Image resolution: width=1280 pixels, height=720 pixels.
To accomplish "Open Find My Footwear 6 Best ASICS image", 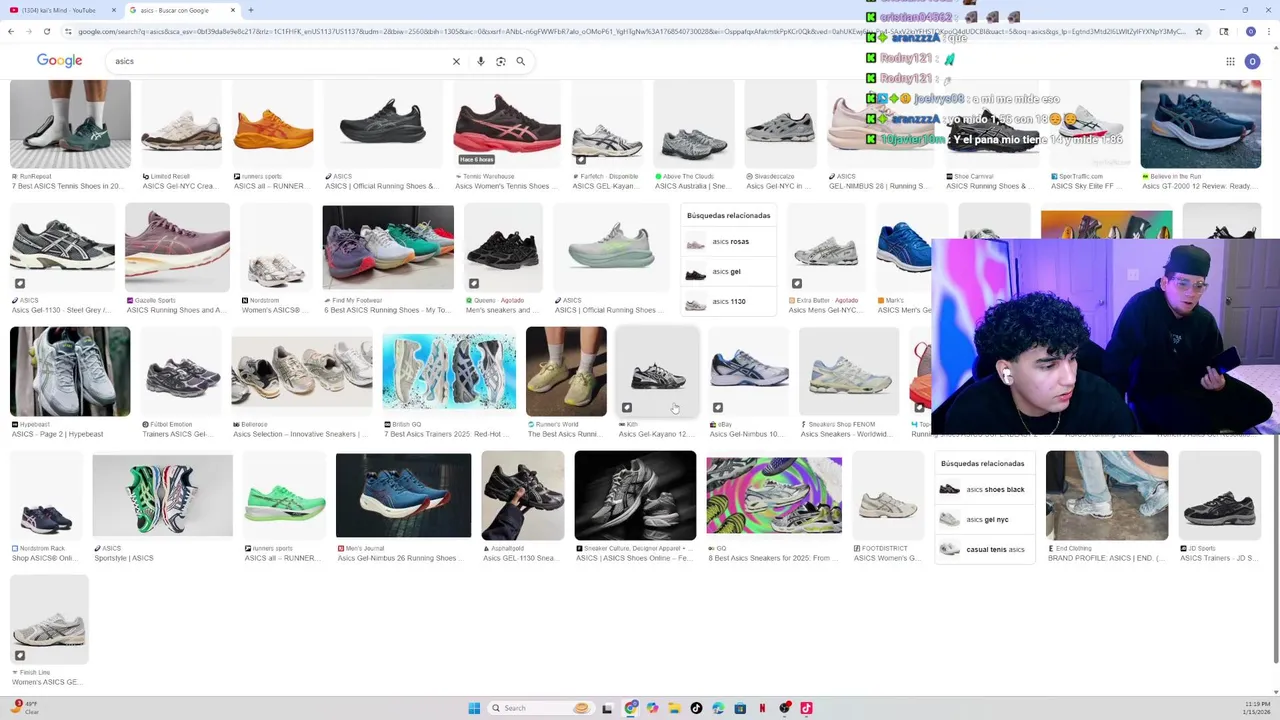I will point(388,247).
